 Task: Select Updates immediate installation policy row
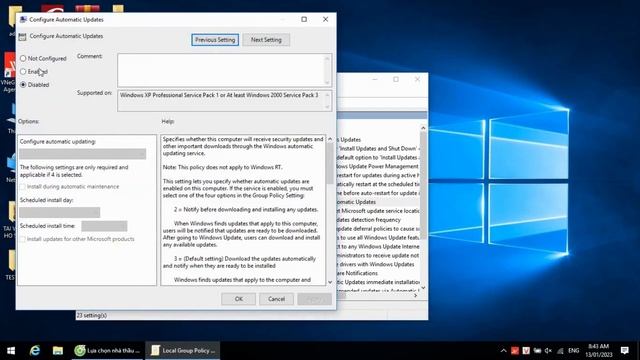tap(378, 282)
